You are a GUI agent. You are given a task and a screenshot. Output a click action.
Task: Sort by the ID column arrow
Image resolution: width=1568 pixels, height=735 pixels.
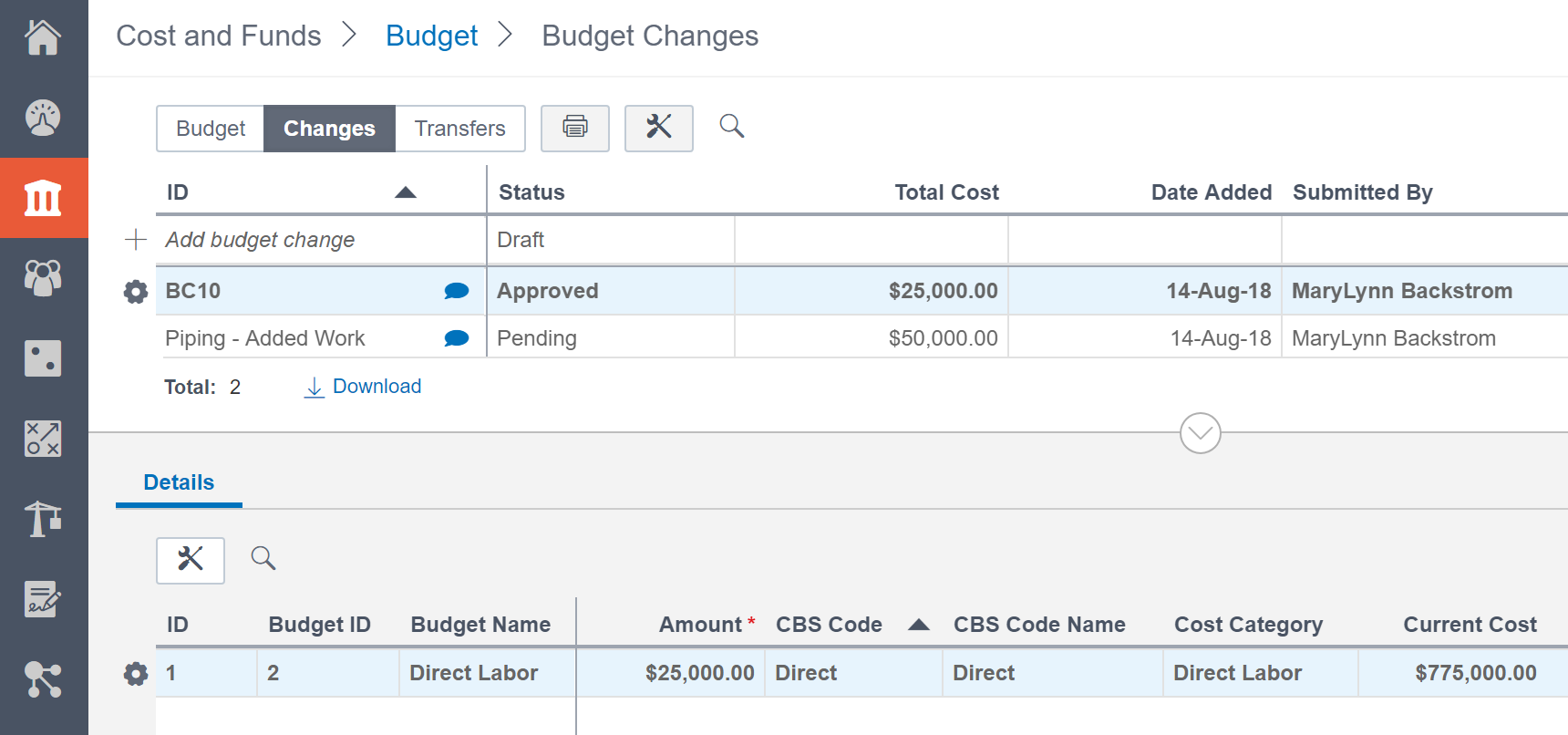coord(406,192)
